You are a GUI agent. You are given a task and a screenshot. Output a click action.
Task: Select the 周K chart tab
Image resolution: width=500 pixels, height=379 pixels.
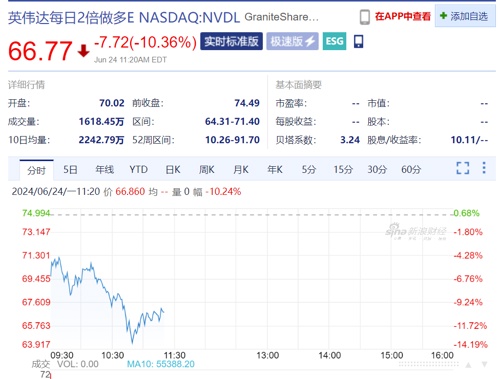click(x=207, y=170)
